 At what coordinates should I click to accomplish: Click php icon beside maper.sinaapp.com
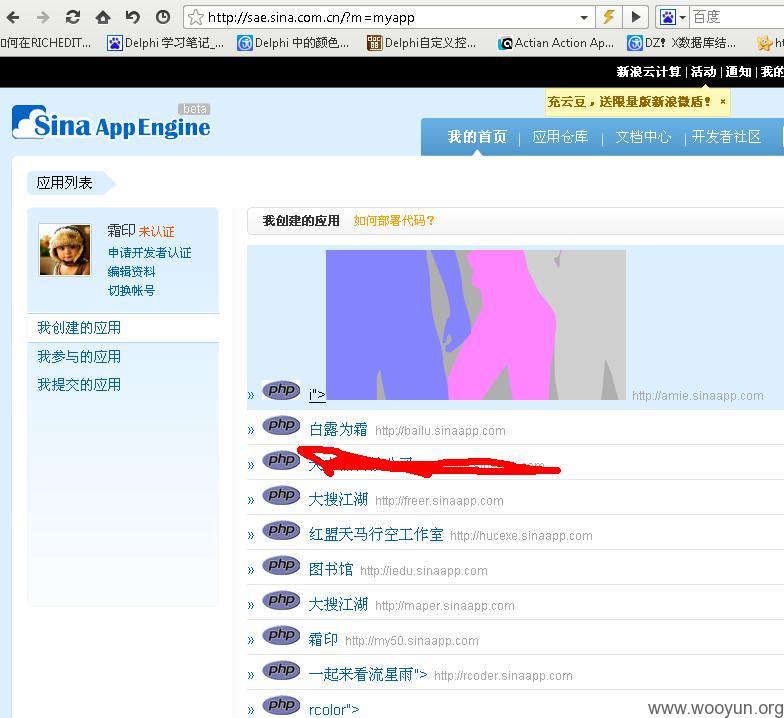[281, 600]
